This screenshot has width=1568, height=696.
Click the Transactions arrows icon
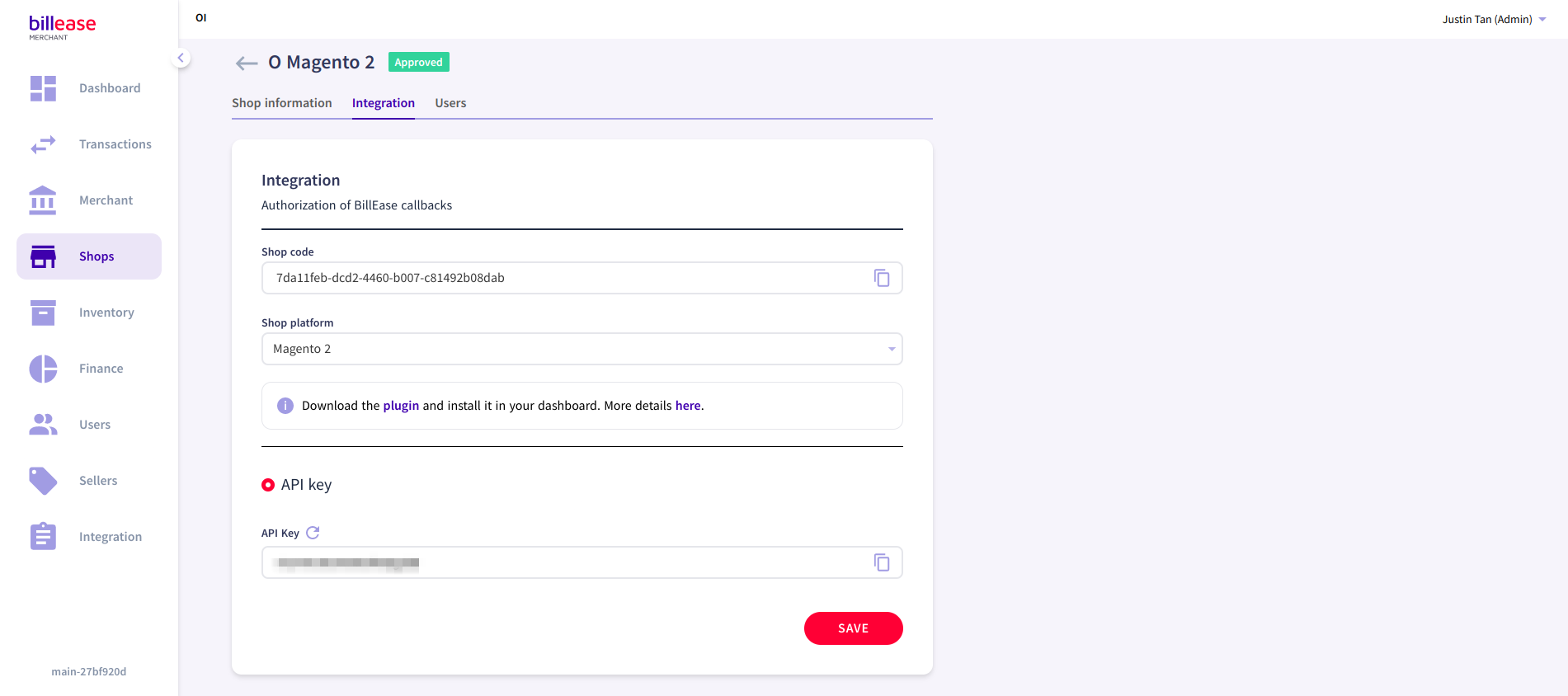click(43, 144)
